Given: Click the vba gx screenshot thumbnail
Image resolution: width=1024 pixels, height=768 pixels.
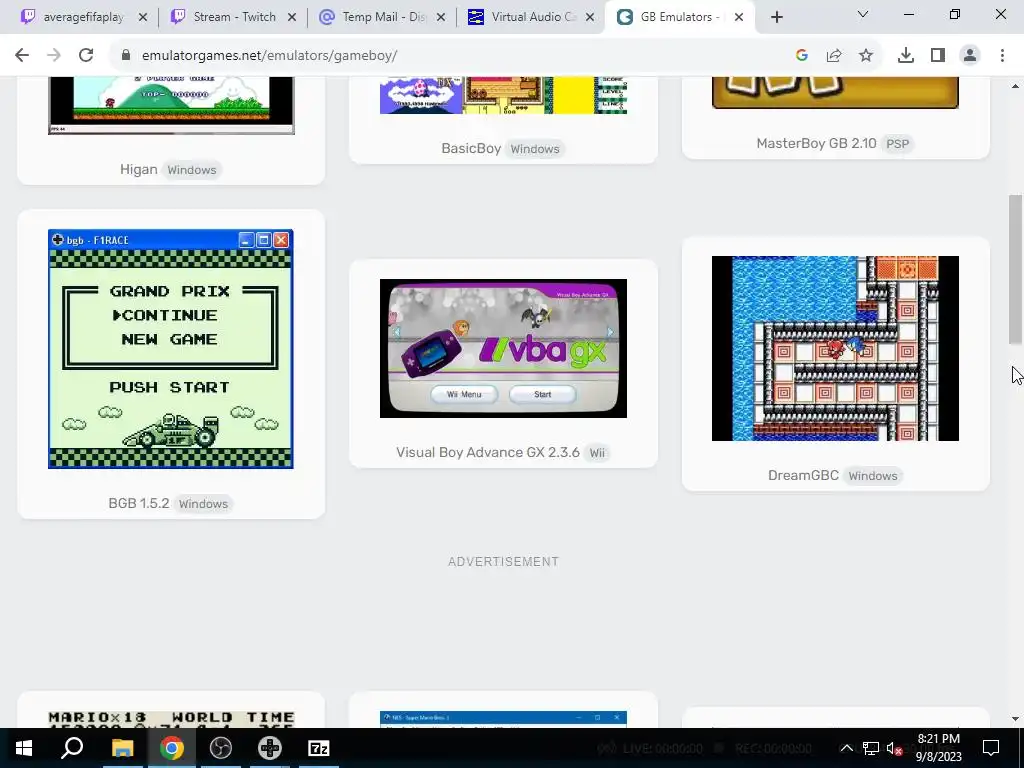Looking at the screenshot, I should (503, 348).
